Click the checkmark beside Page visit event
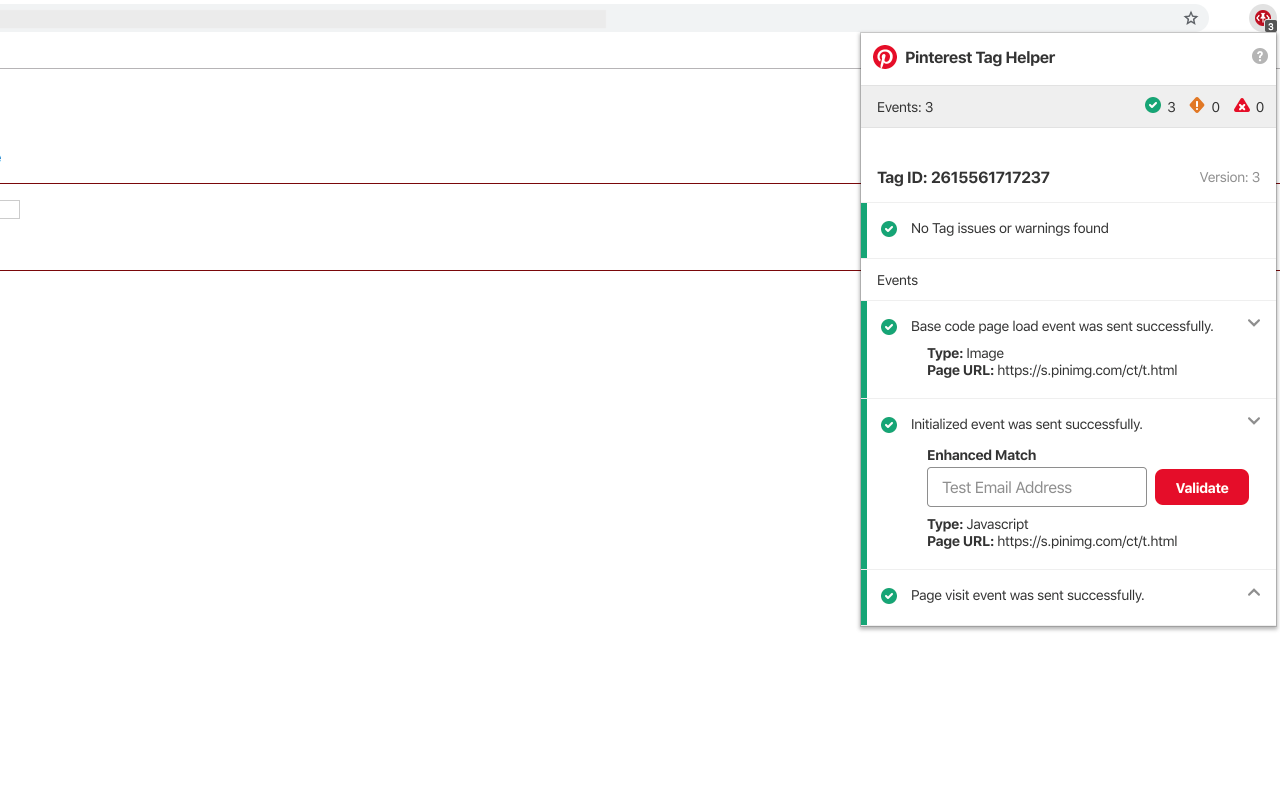This screenshot has height=800, width=1280. coord(889,595)
